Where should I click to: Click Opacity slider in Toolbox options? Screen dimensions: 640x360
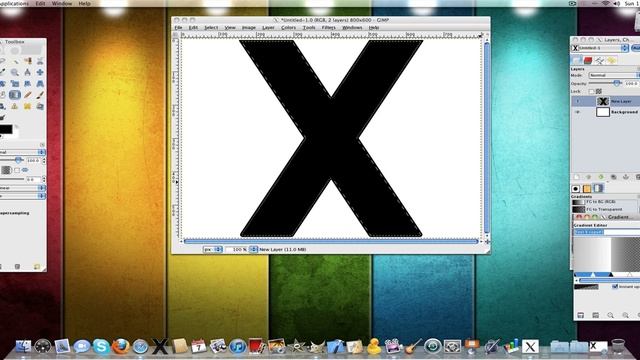click(11, 160)
